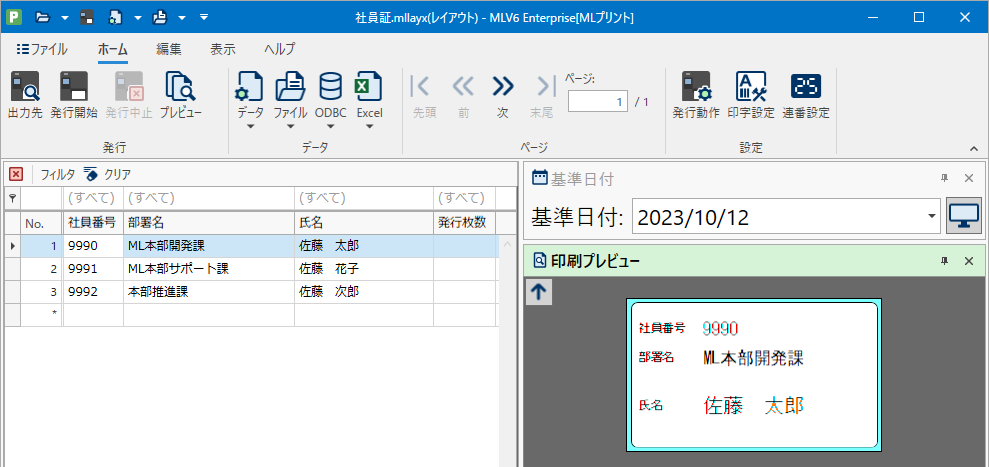The image size is (989, 467).
Task: Expand the データ dropdown arrow
Action: 250,126
